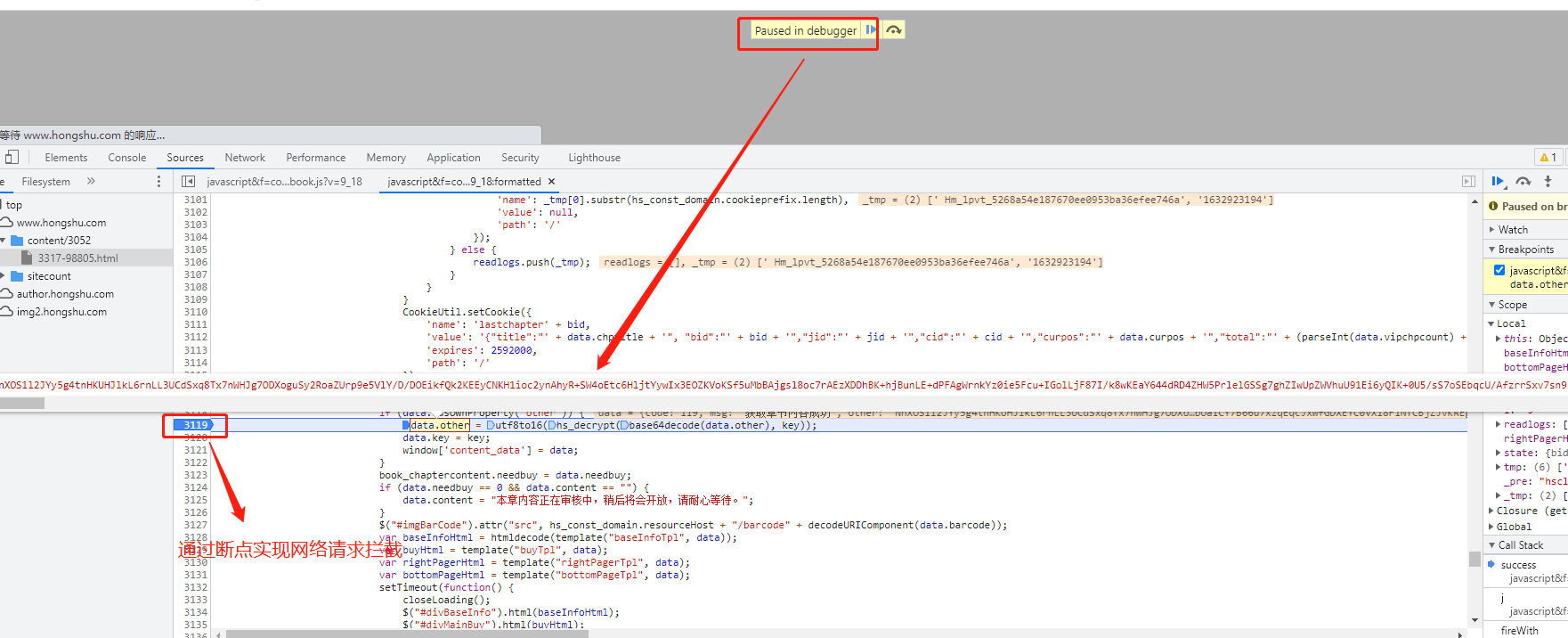The height and width of the screenshot is (638, 1568).
Task: Expand the sitecount folder arrow
Action: click(4, 276)
